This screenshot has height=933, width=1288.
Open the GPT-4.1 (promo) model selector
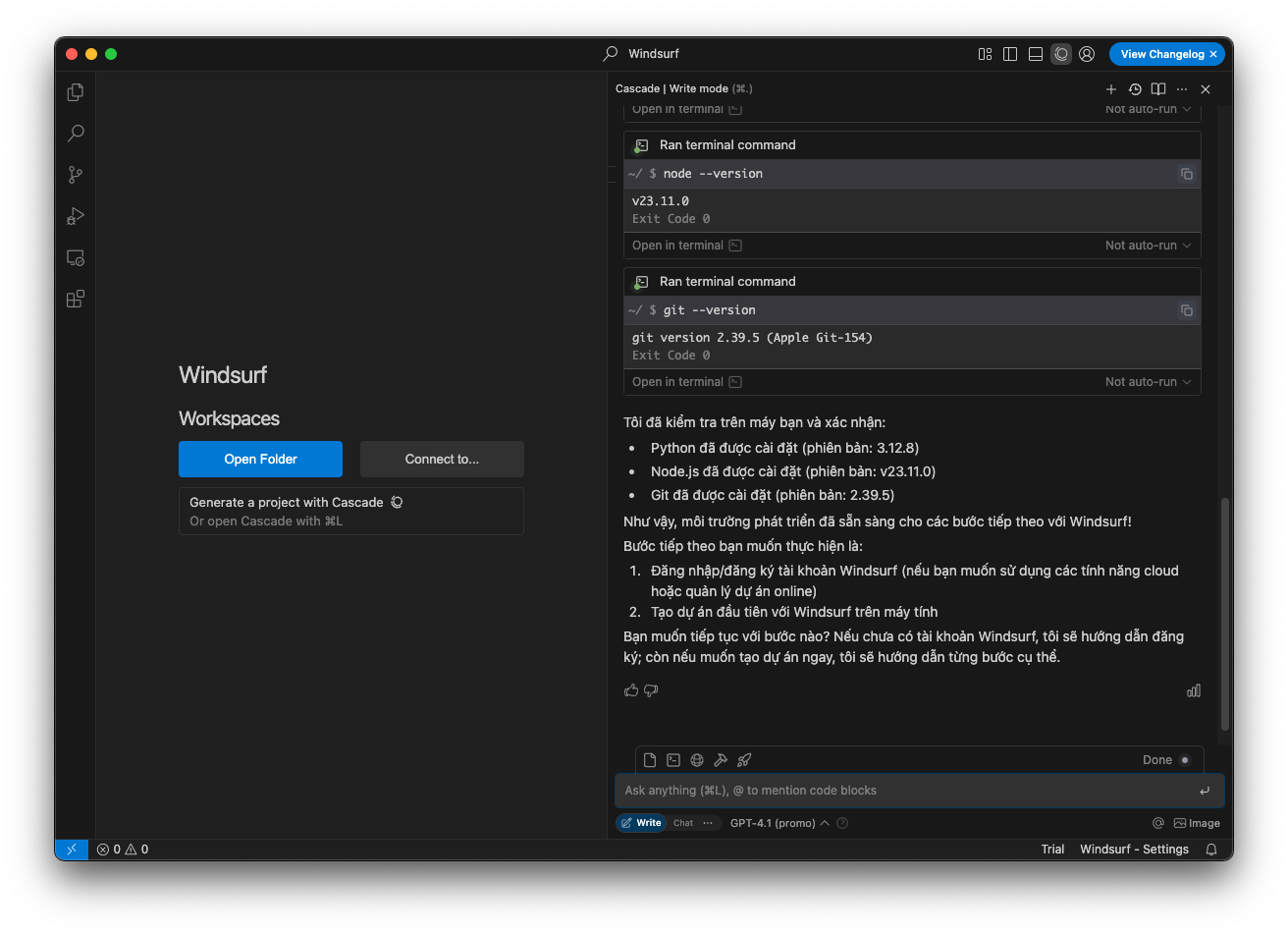click(779, 823)
